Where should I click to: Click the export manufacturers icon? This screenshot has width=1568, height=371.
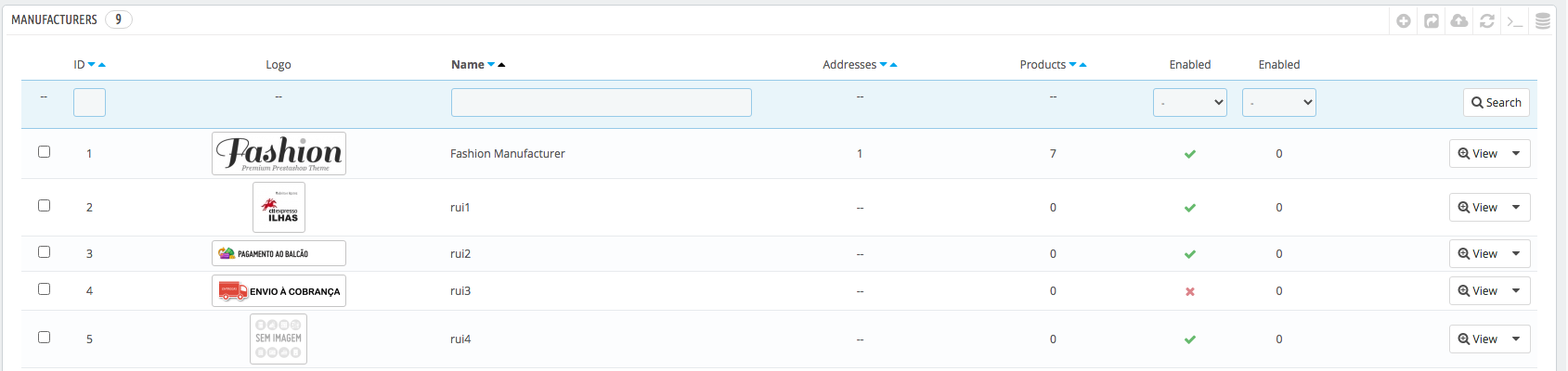click(x=1432, y=20)
